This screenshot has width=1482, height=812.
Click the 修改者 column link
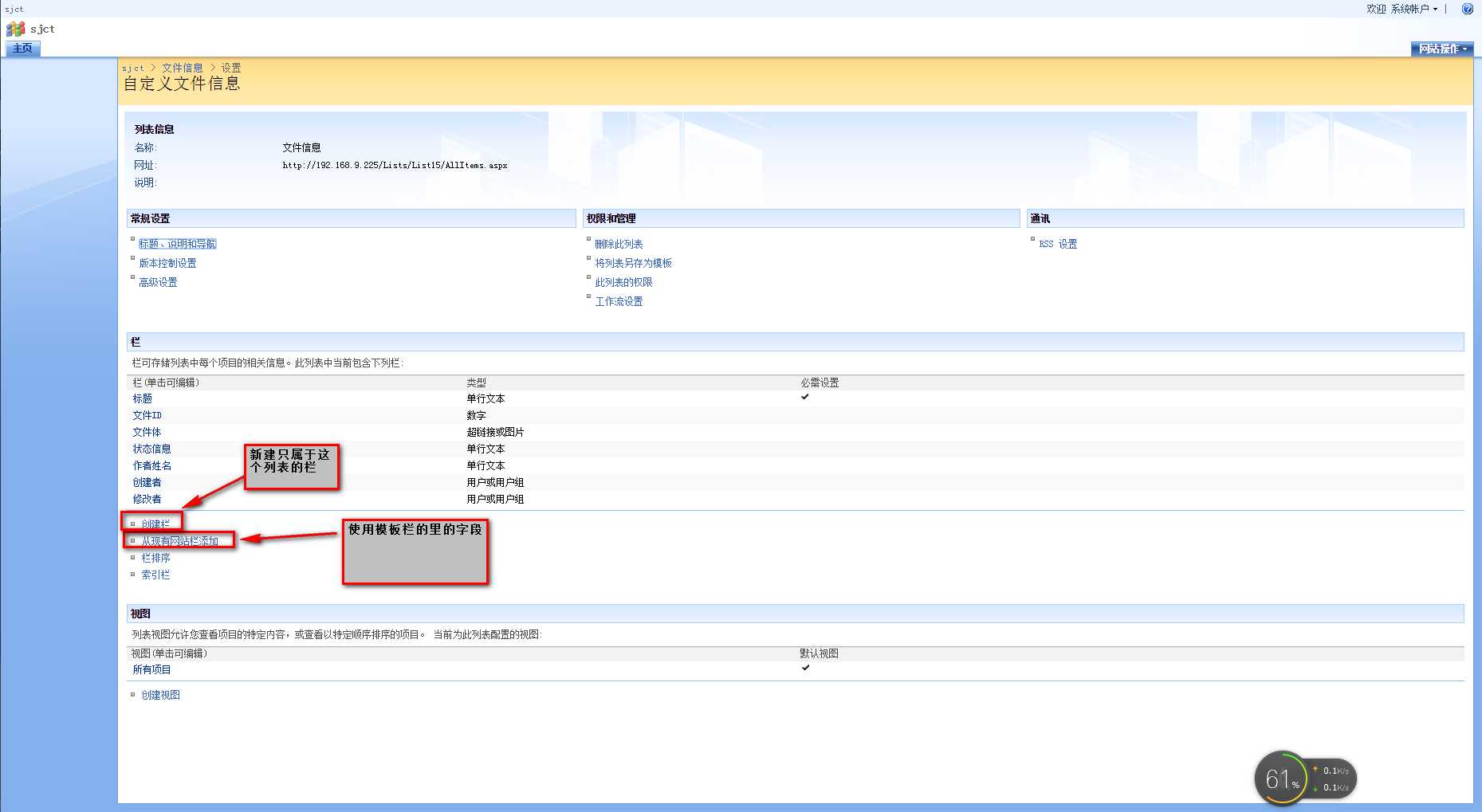[147, 499]
